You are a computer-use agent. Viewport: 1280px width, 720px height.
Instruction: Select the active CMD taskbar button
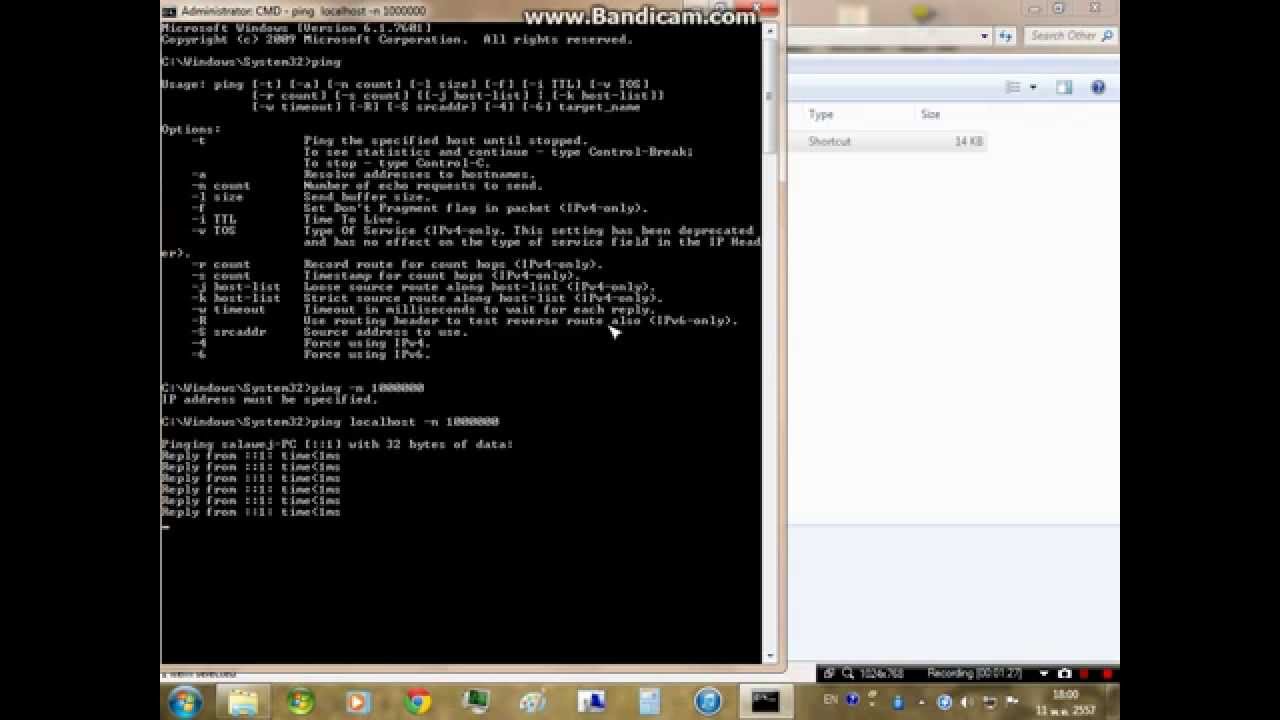(766, 702)
